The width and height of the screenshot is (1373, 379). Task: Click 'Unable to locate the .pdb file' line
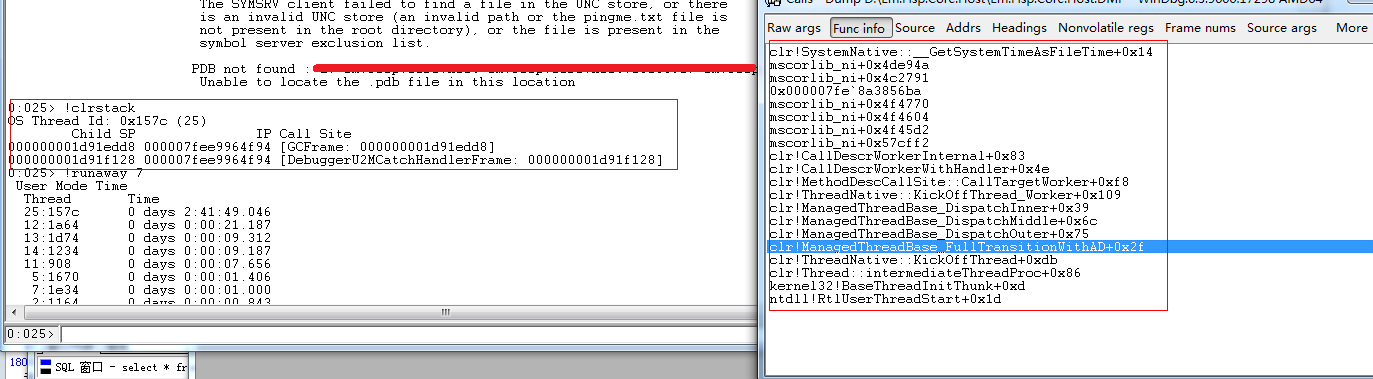click(387, 82)
